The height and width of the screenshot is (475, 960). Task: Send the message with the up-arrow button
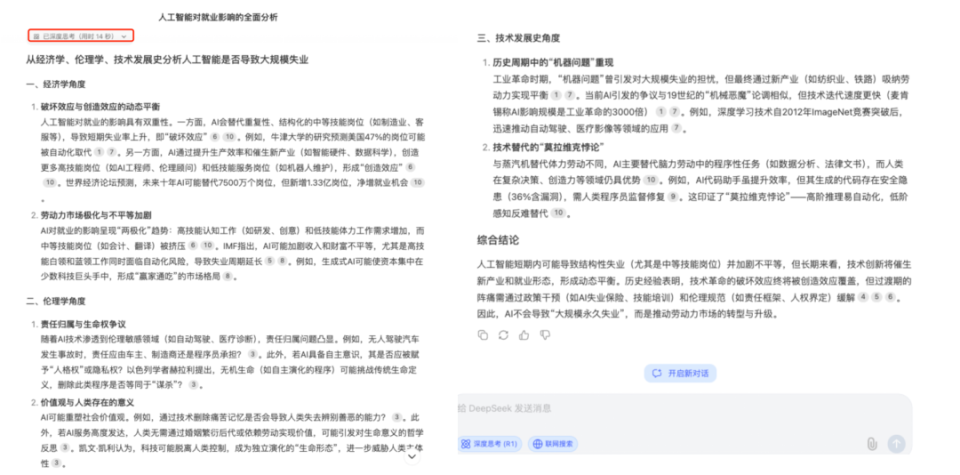point(896,444)
